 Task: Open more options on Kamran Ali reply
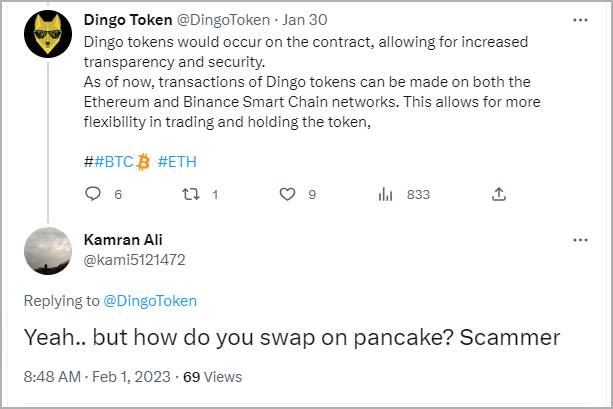(580, 240)
